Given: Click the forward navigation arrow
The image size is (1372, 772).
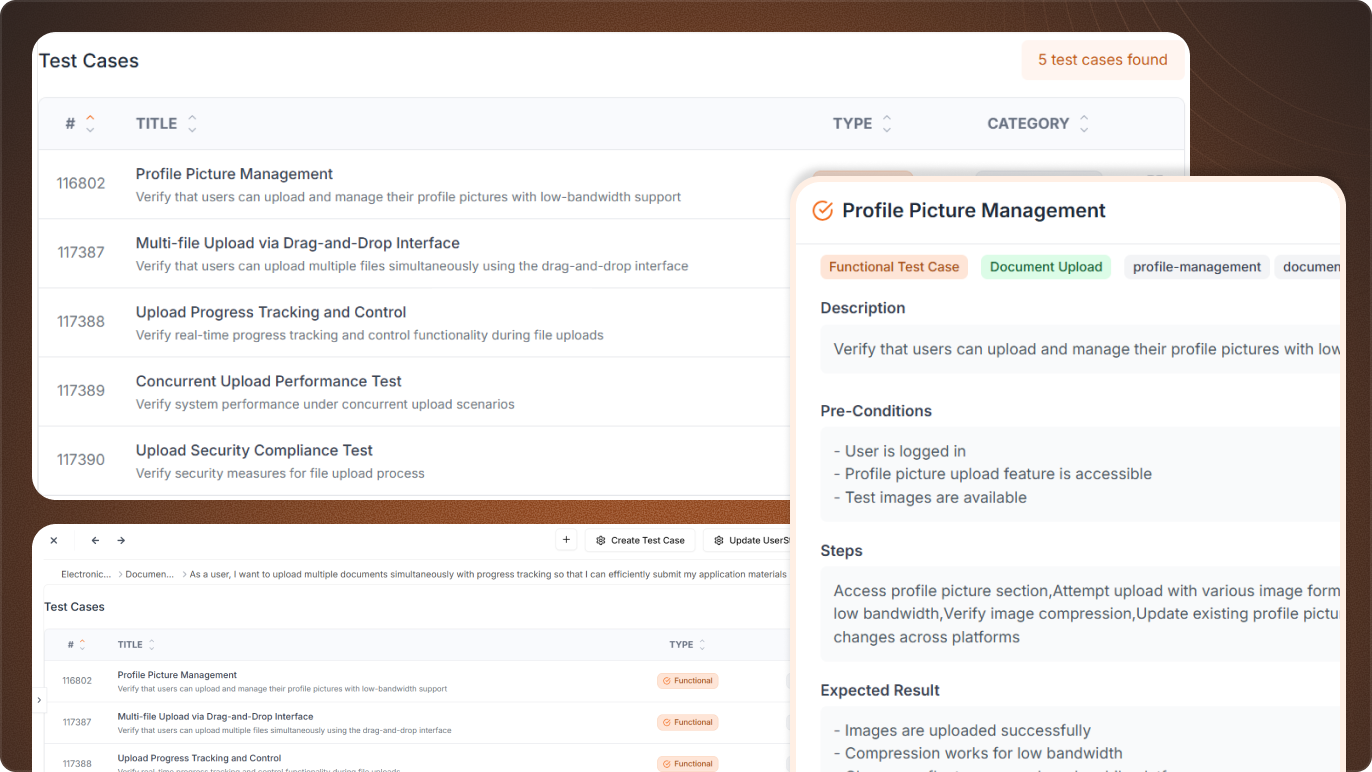Looking at the screenshot, I should click(121, 540).
